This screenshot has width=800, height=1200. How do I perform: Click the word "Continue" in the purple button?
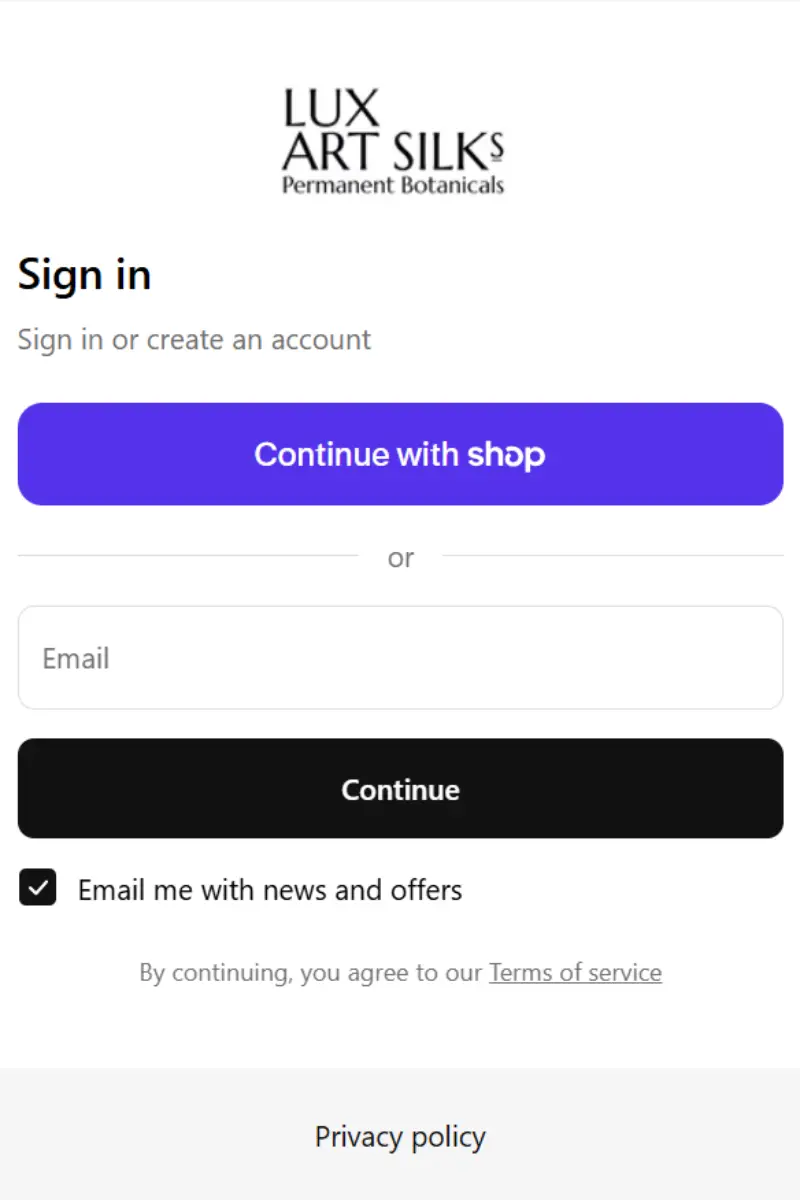321,455
